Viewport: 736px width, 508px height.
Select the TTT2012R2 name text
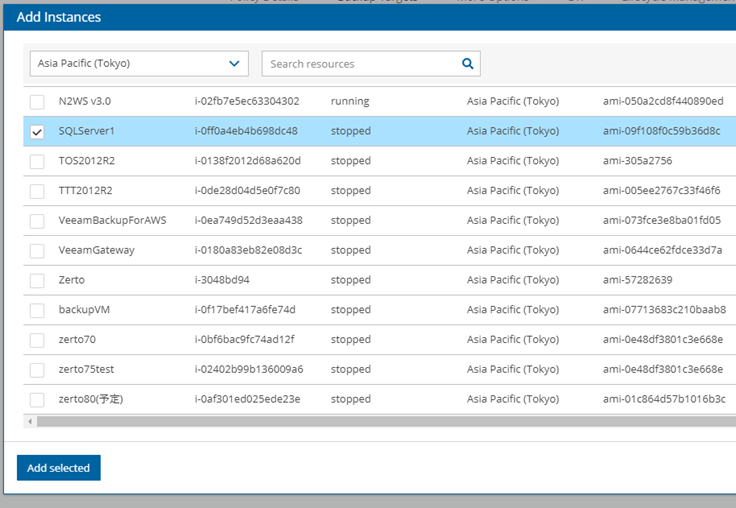tap(85, 190)
